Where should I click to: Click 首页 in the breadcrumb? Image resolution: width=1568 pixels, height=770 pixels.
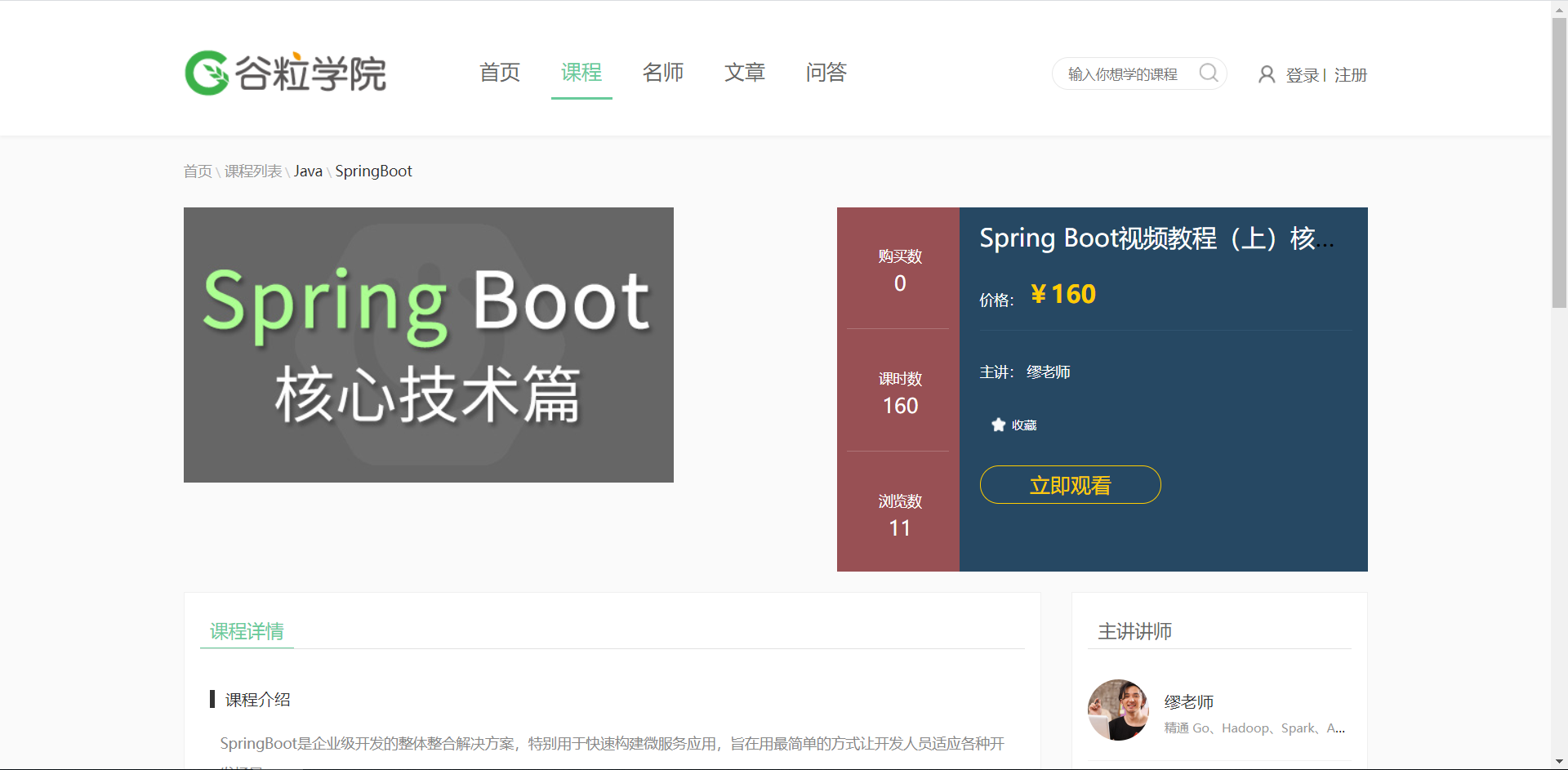pyautogui.click(x=198, y=171)
